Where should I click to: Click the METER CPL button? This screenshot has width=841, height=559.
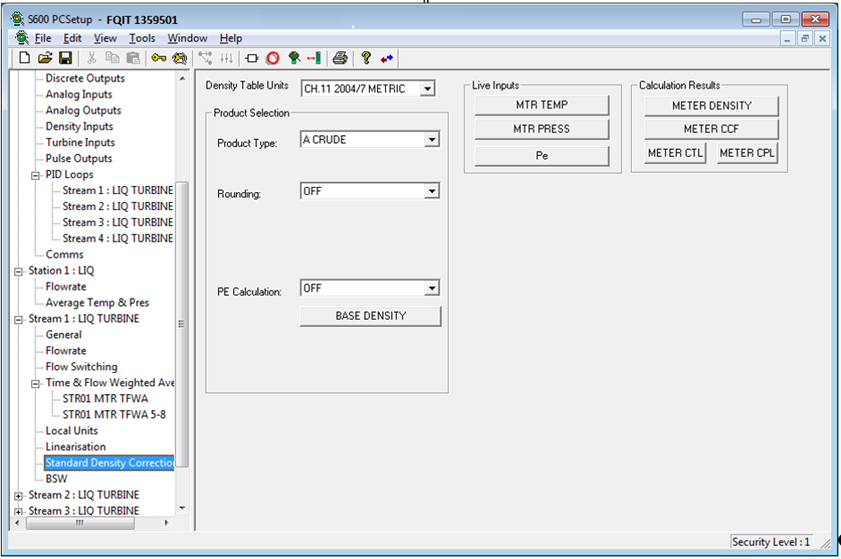[747, 153]
